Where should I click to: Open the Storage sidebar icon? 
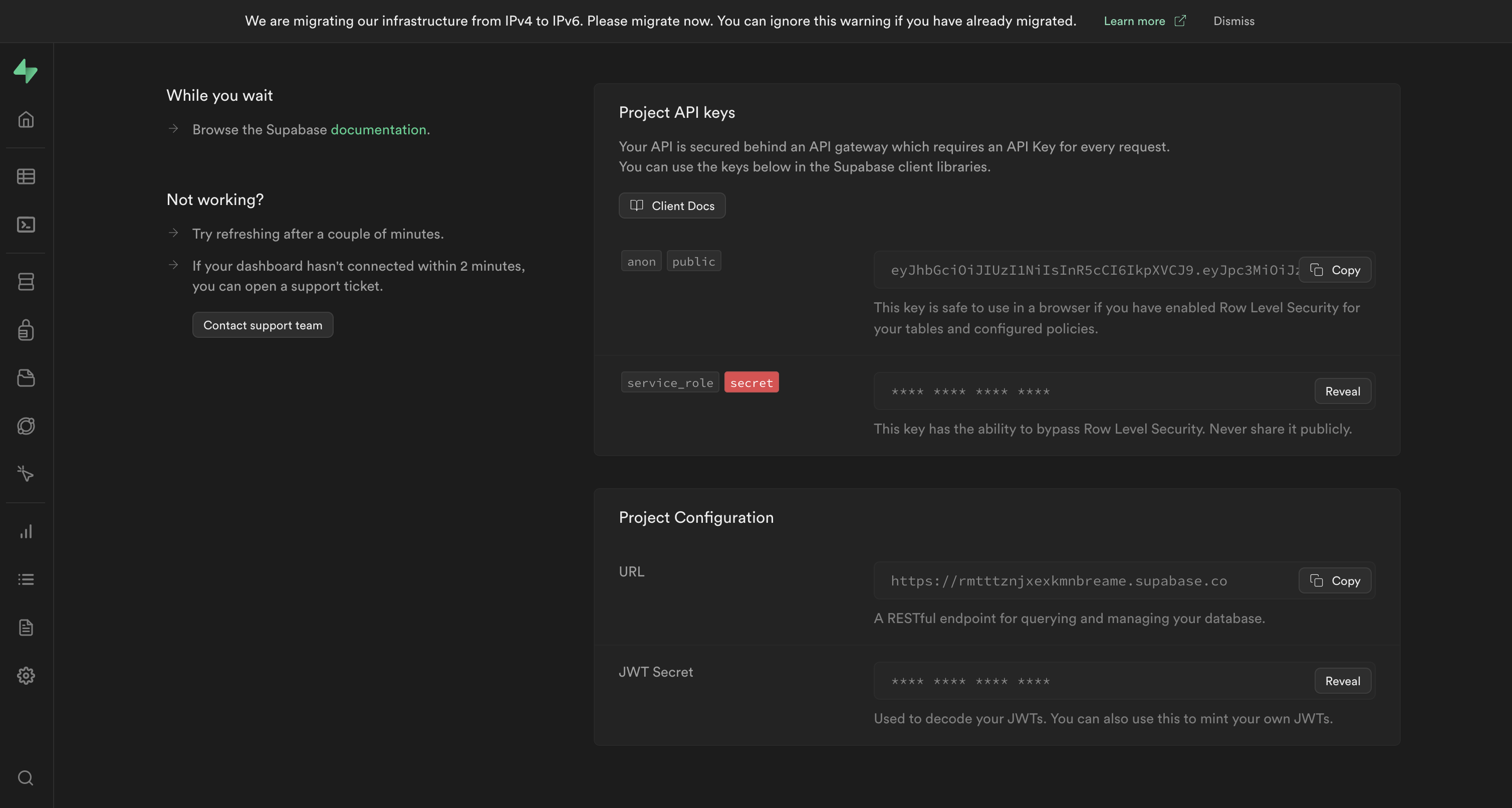[26, 378]
